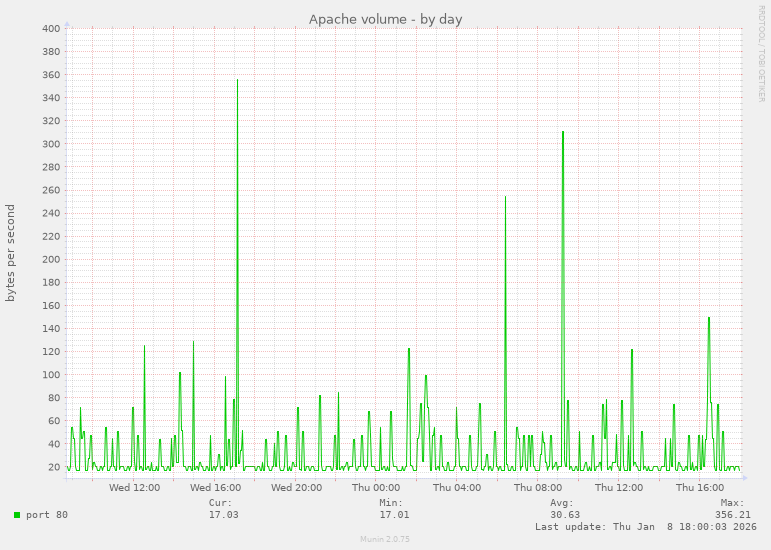The height and width of the screenshot is (550, 771).
Task: Click the 400 y-axis label
Action: pyautogui.click(x=51, y=29)
